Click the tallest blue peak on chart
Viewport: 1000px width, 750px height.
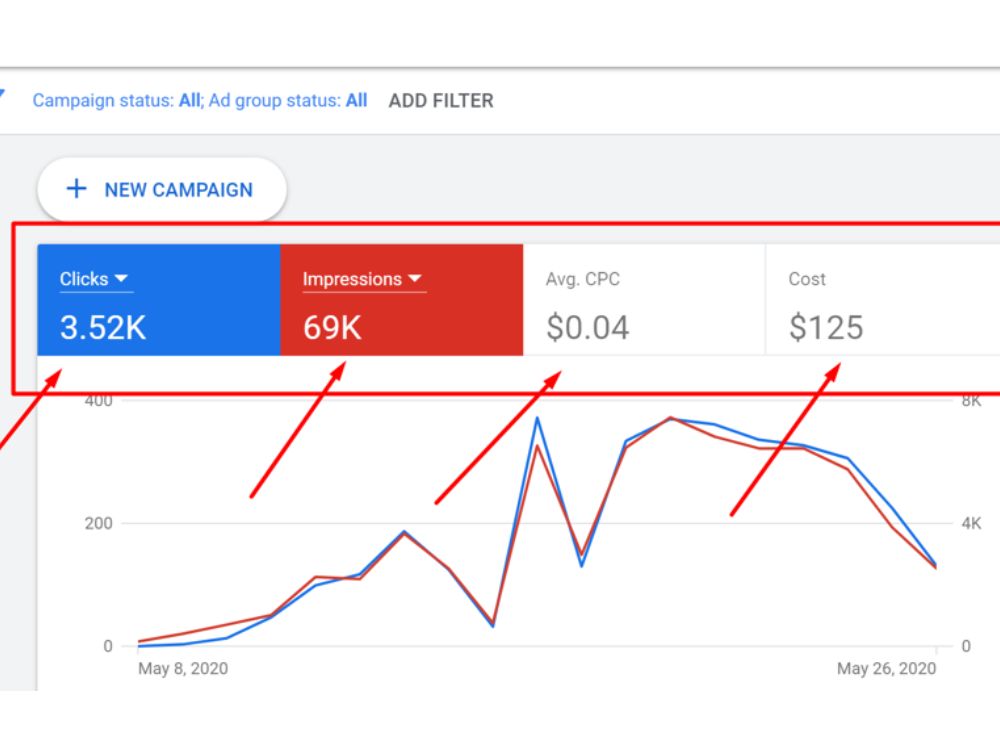pos(537,418)
